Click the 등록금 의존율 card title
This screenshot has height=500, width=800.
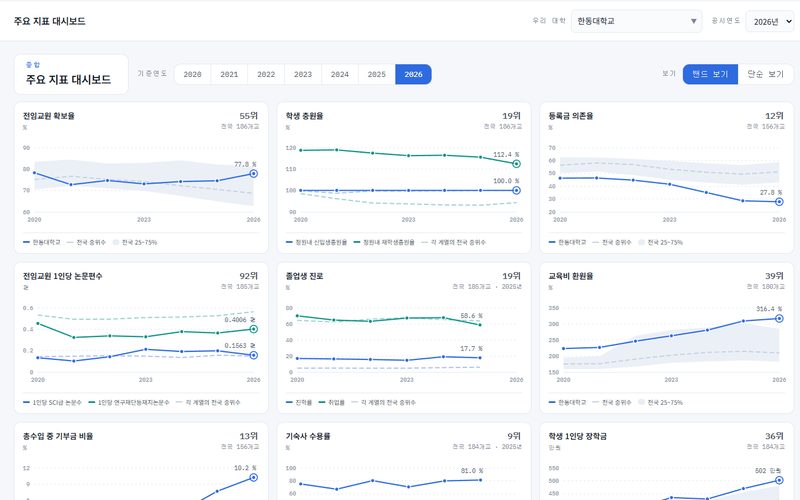pyautogui.click(x=571, y=116)
